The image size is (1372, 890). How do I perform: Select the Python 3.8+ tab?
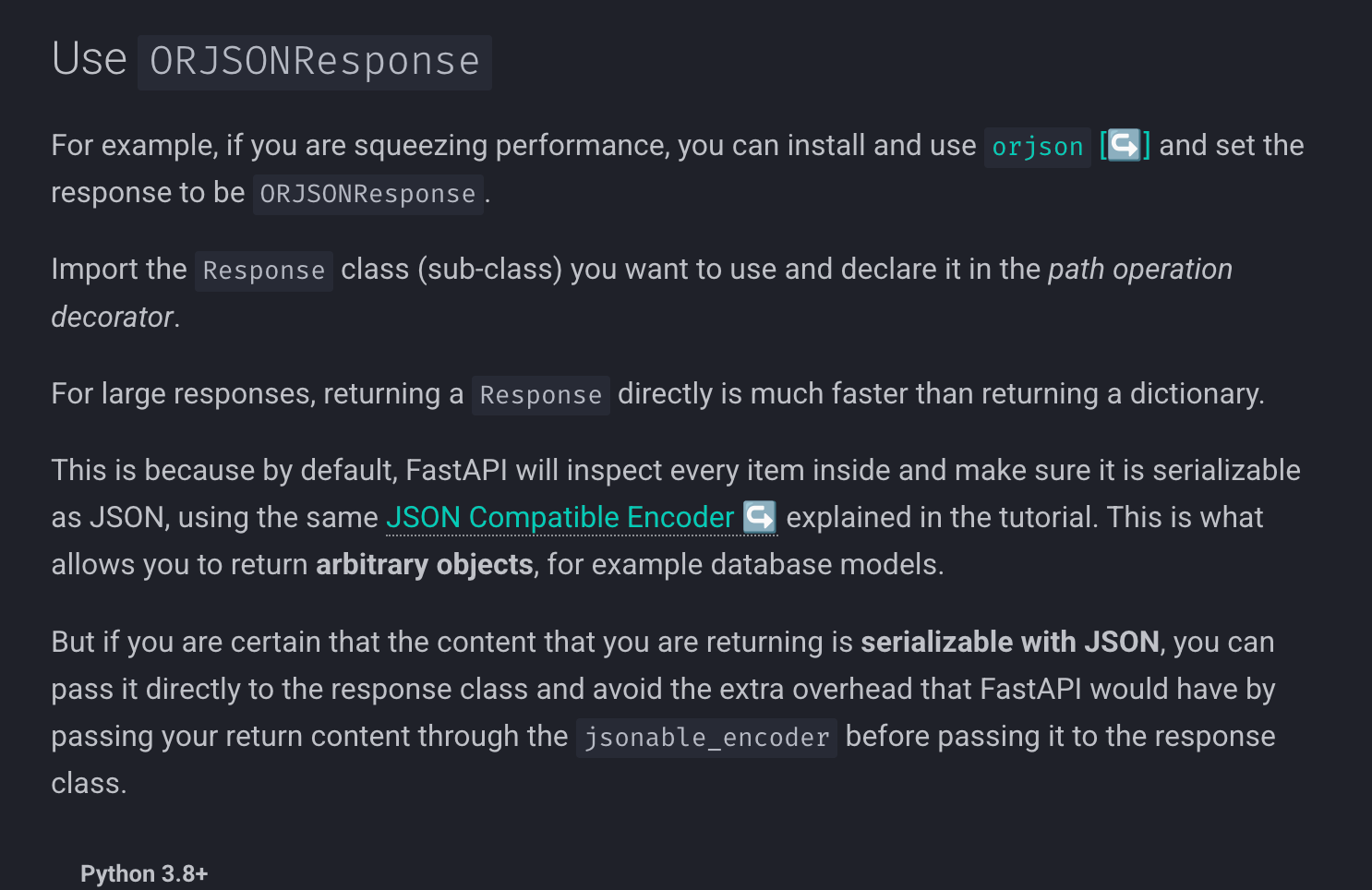pos(144,873)
